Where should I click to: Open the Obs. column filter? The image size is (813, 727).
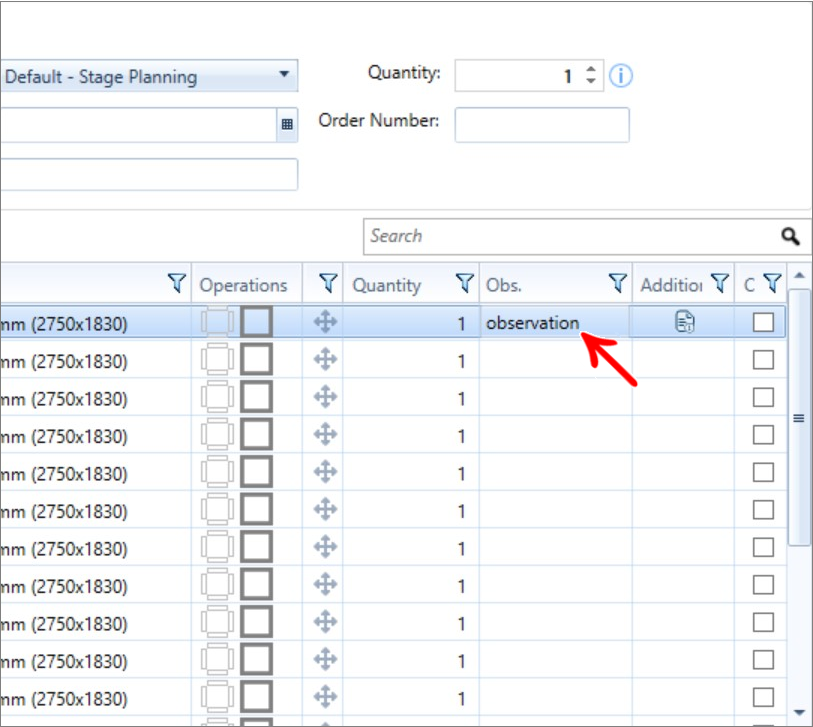click(x=618, y=283)
